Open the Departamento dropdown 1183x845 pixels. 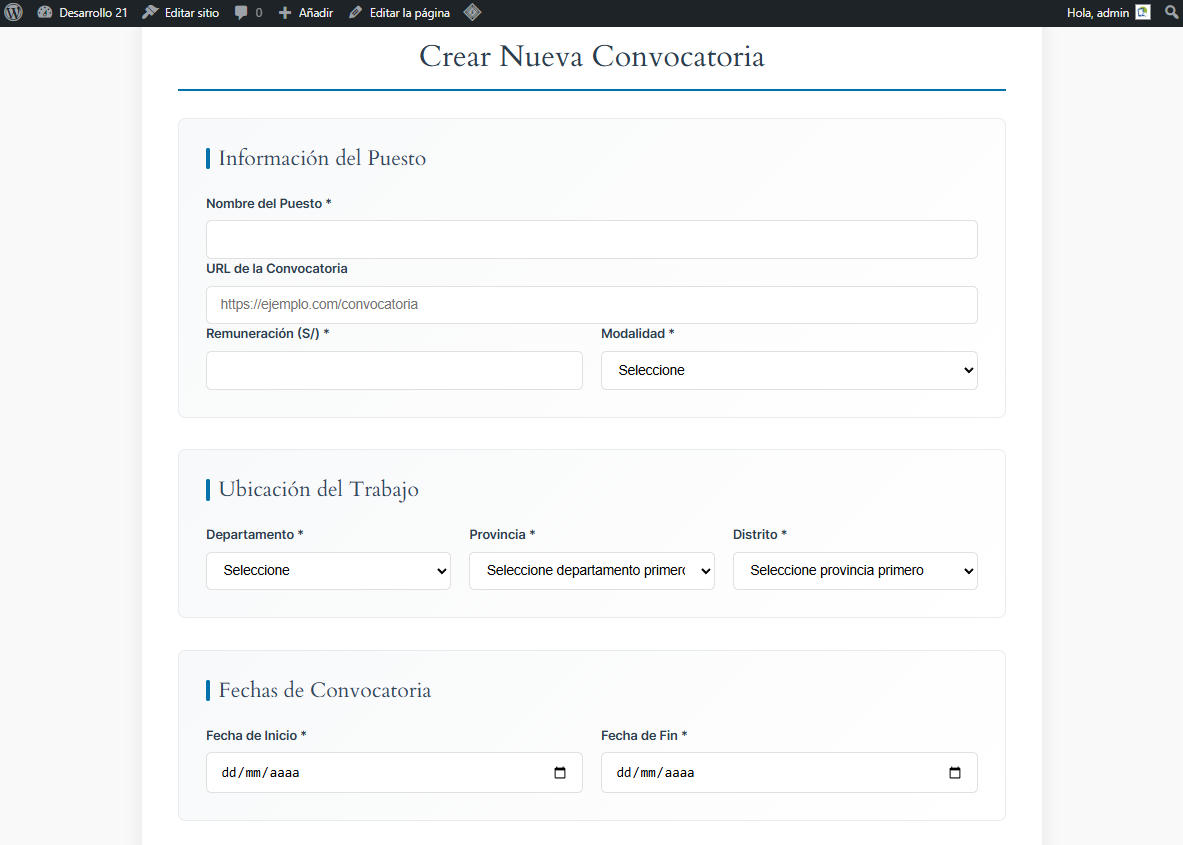click(328, 571)
